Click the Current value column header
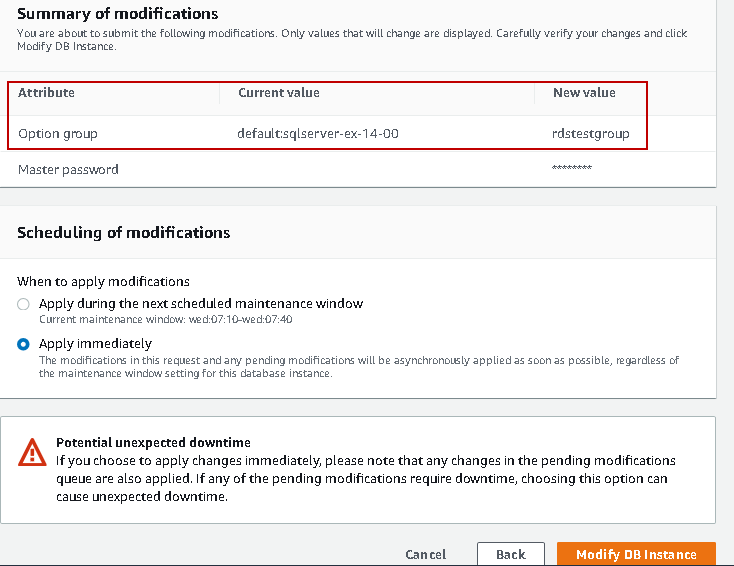This screenshot has height=566, width=734. point(279,93)
